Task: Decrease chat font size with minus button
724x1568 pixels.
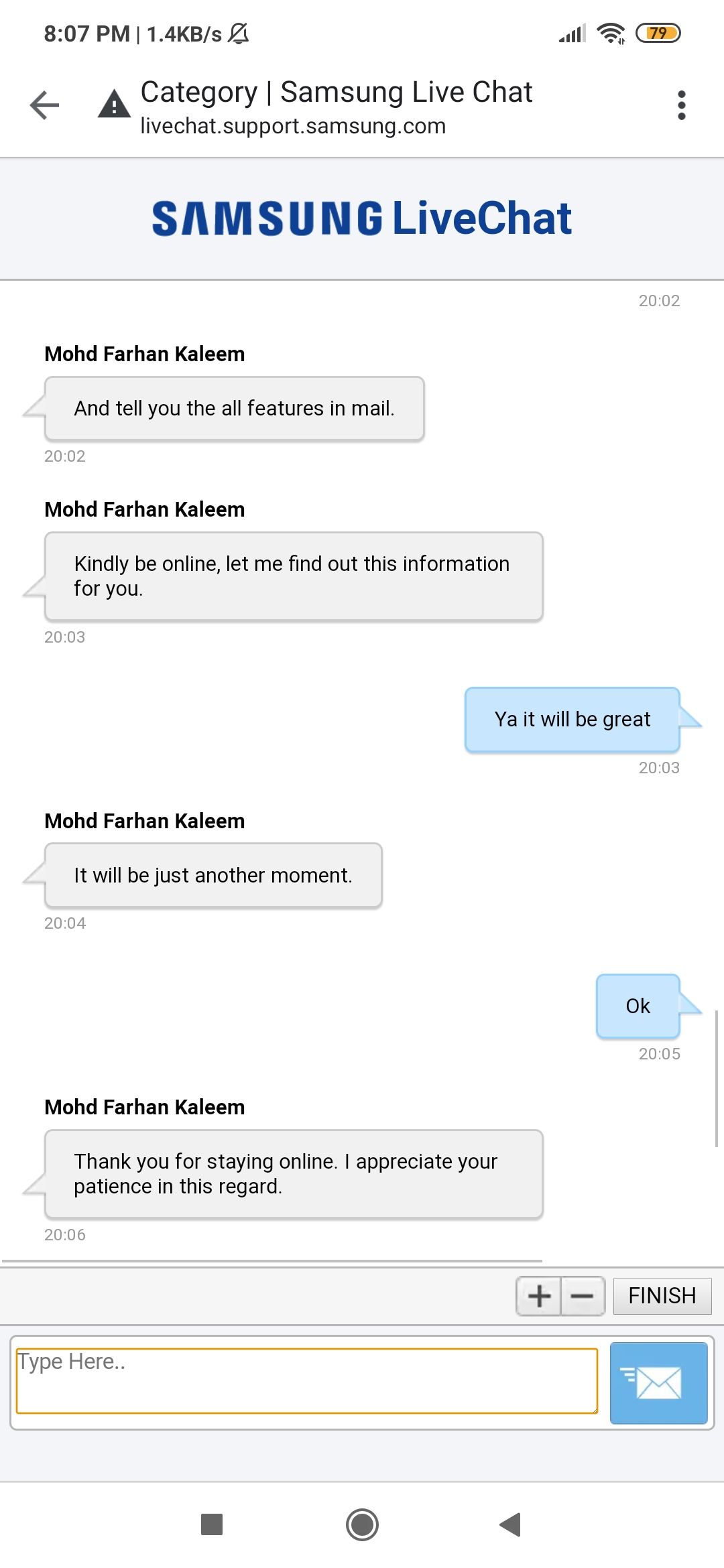Action: [582, 1296]
